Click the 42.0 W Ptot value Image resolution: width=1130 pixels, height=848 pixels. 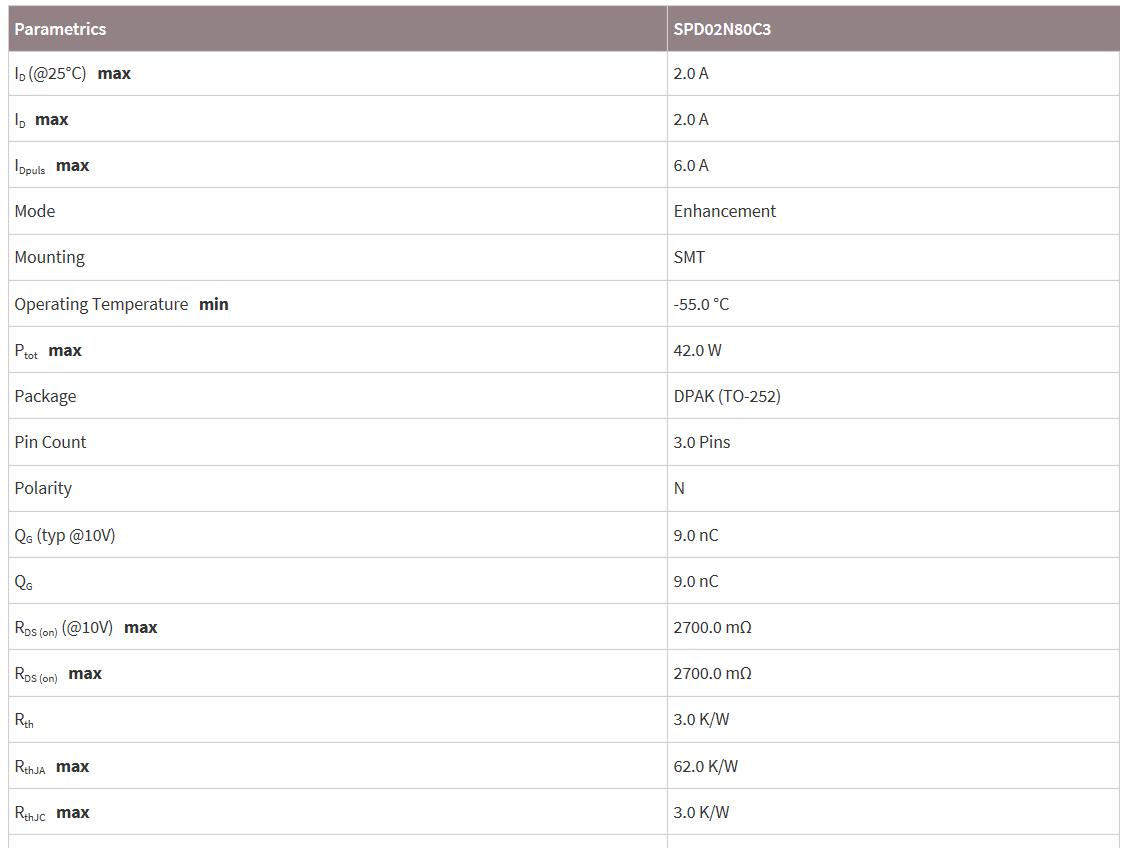pos(697,350)
